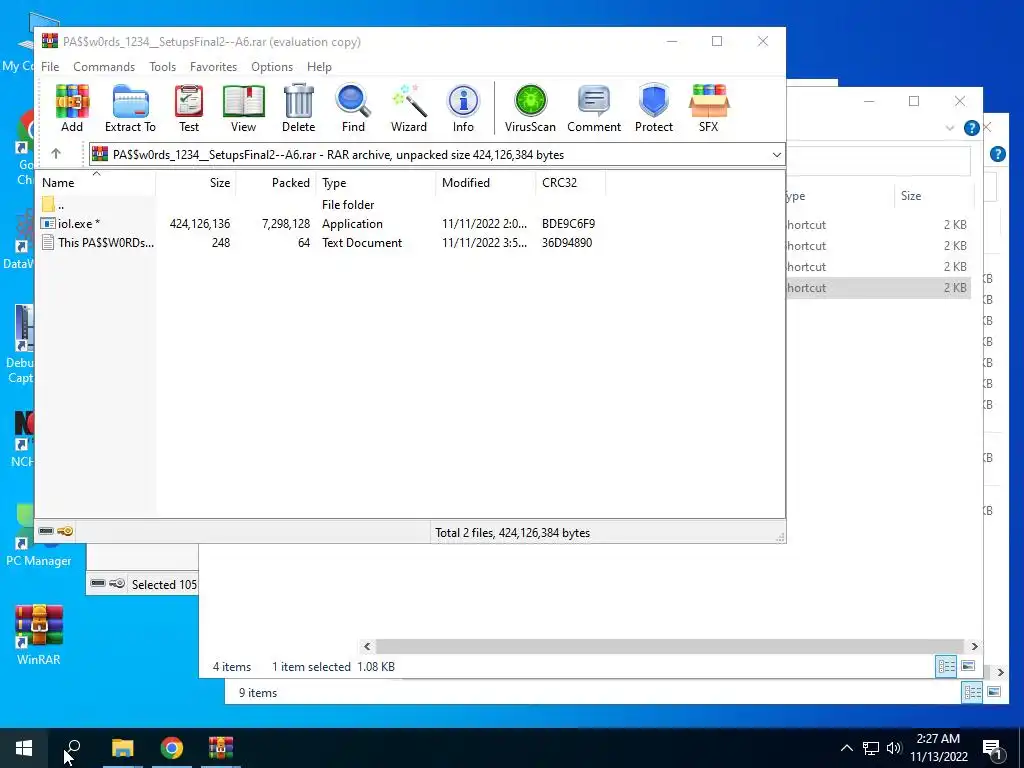1024x768 pixels.
Task: Open the Commands menu
Action: click(x=104, y=67)
